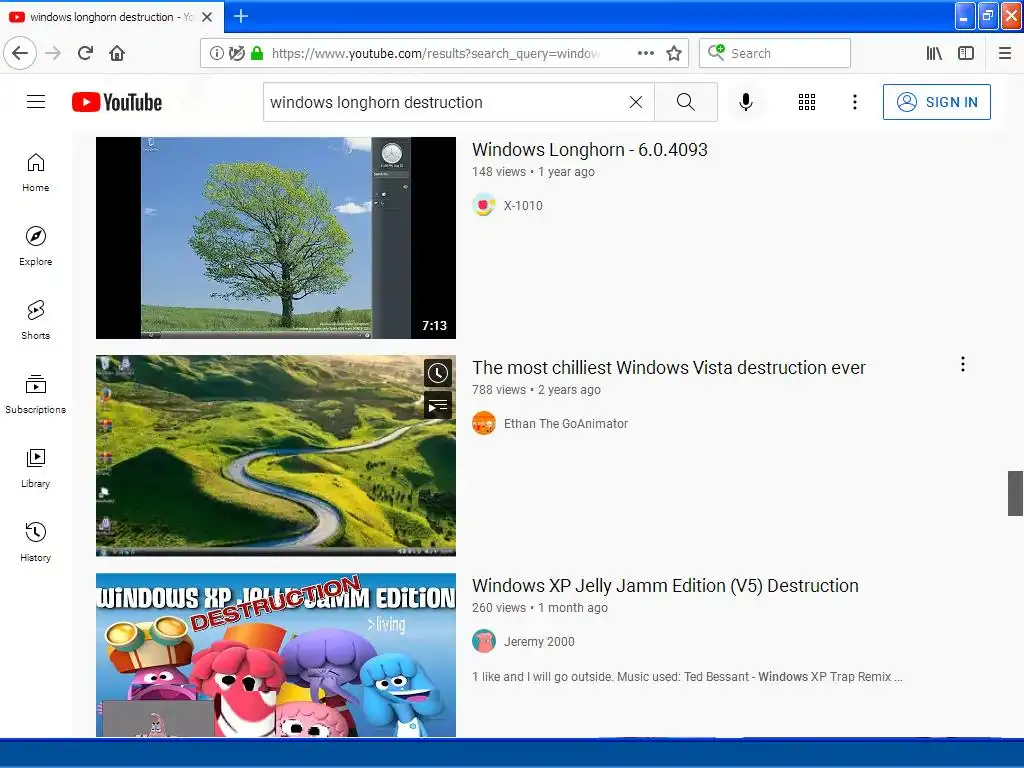Click the browser Search box
This screenshot has height=768, width=1024.
point(775,53)
